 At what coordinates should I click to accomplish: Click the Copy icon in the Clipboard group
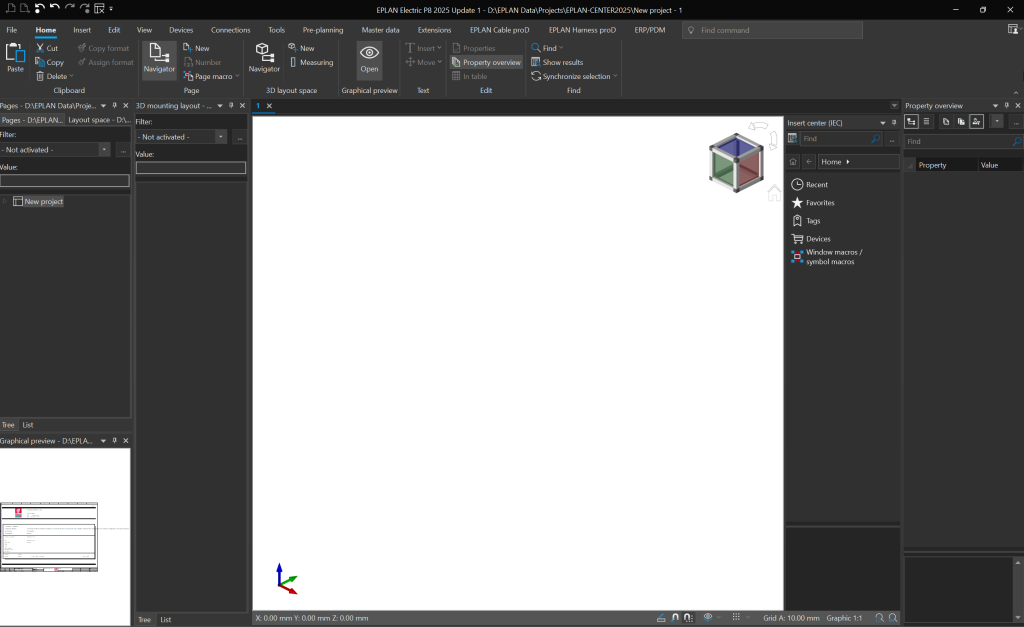click(40, 62)
